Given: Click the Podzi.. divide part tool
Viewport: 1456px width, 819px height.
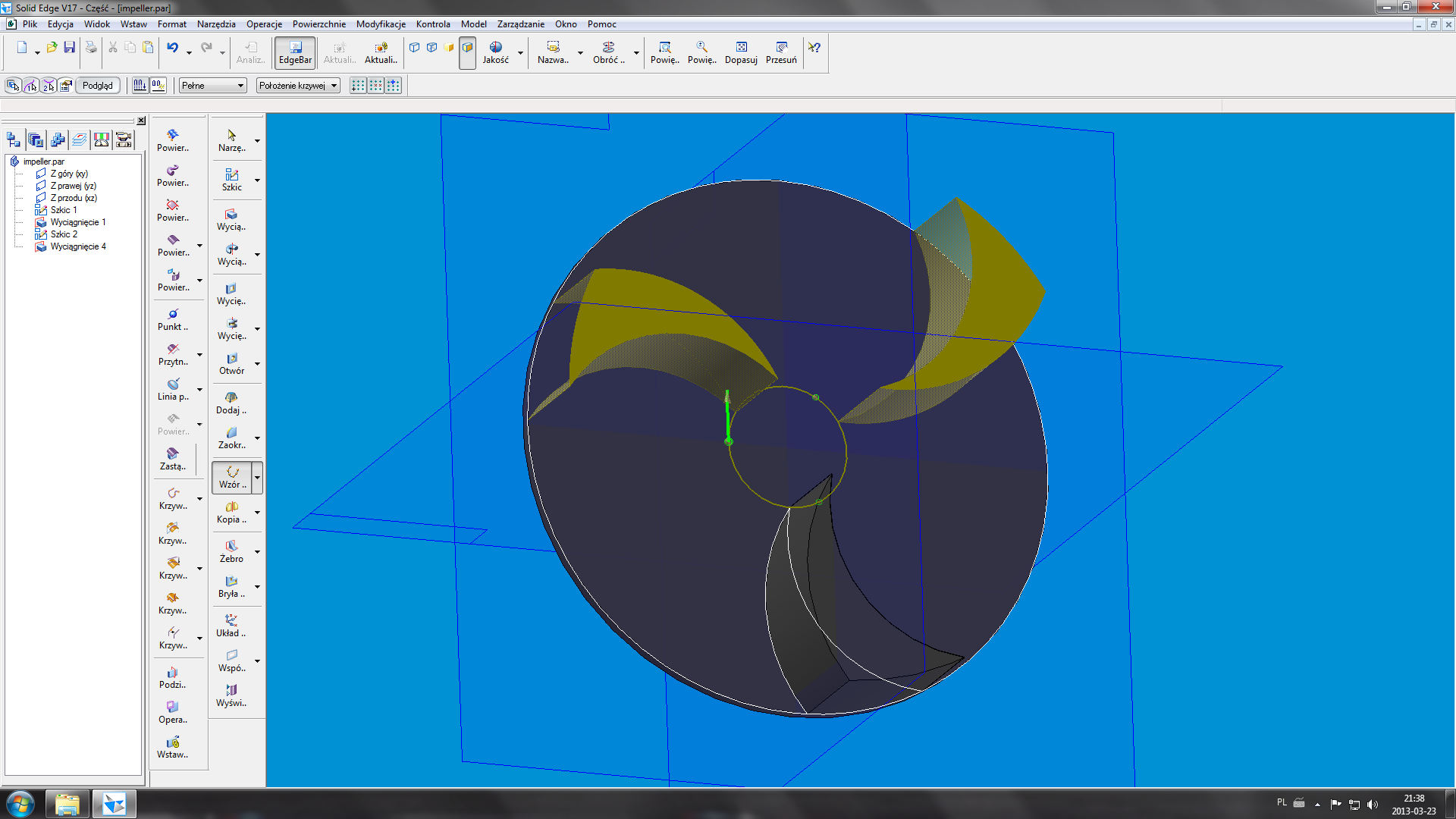Looking at the screenshot, I should (x=173, y=678).
